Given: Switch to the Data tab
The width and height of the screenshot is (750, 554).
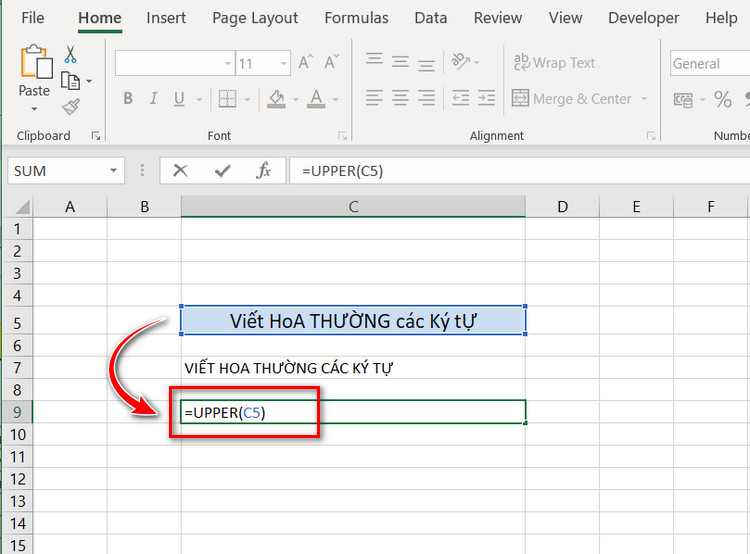Looking at the screenshot, I should pos(430,18).
